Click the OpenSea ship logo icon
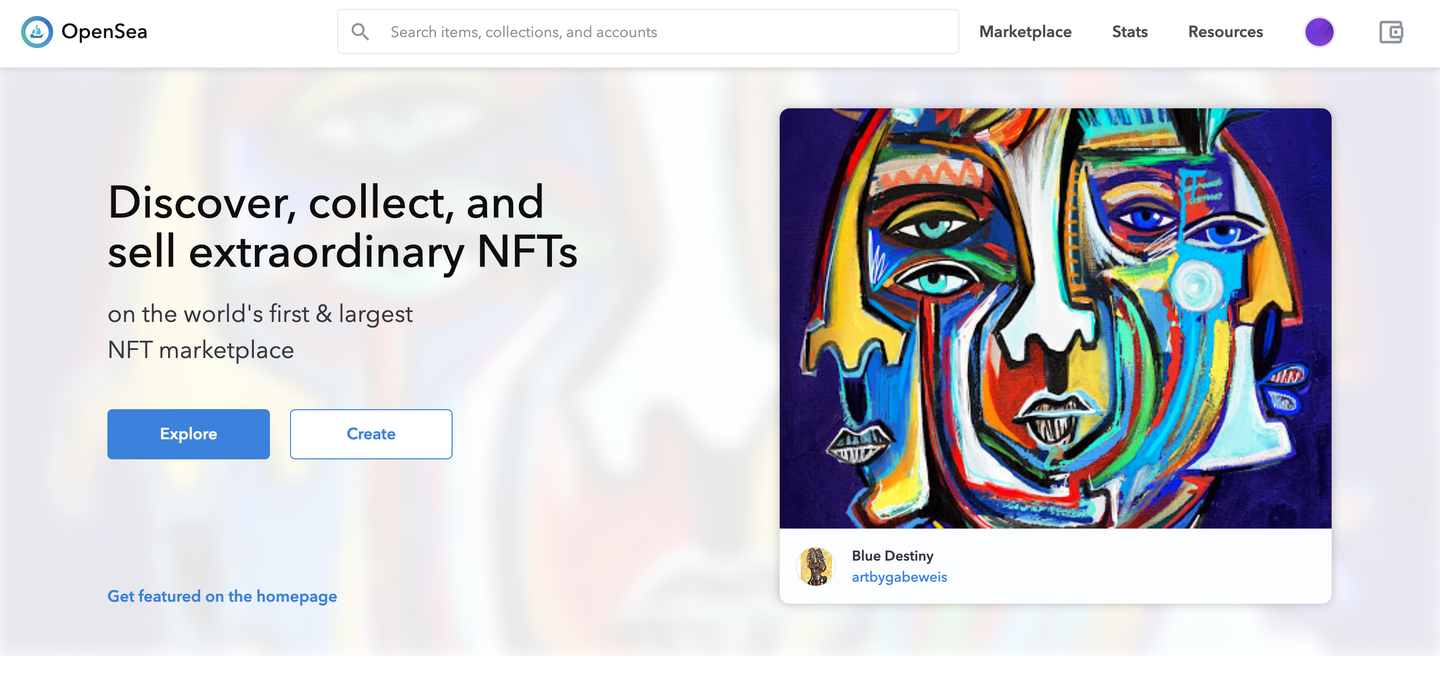1440x691 pixels. (x=37, y=32)
